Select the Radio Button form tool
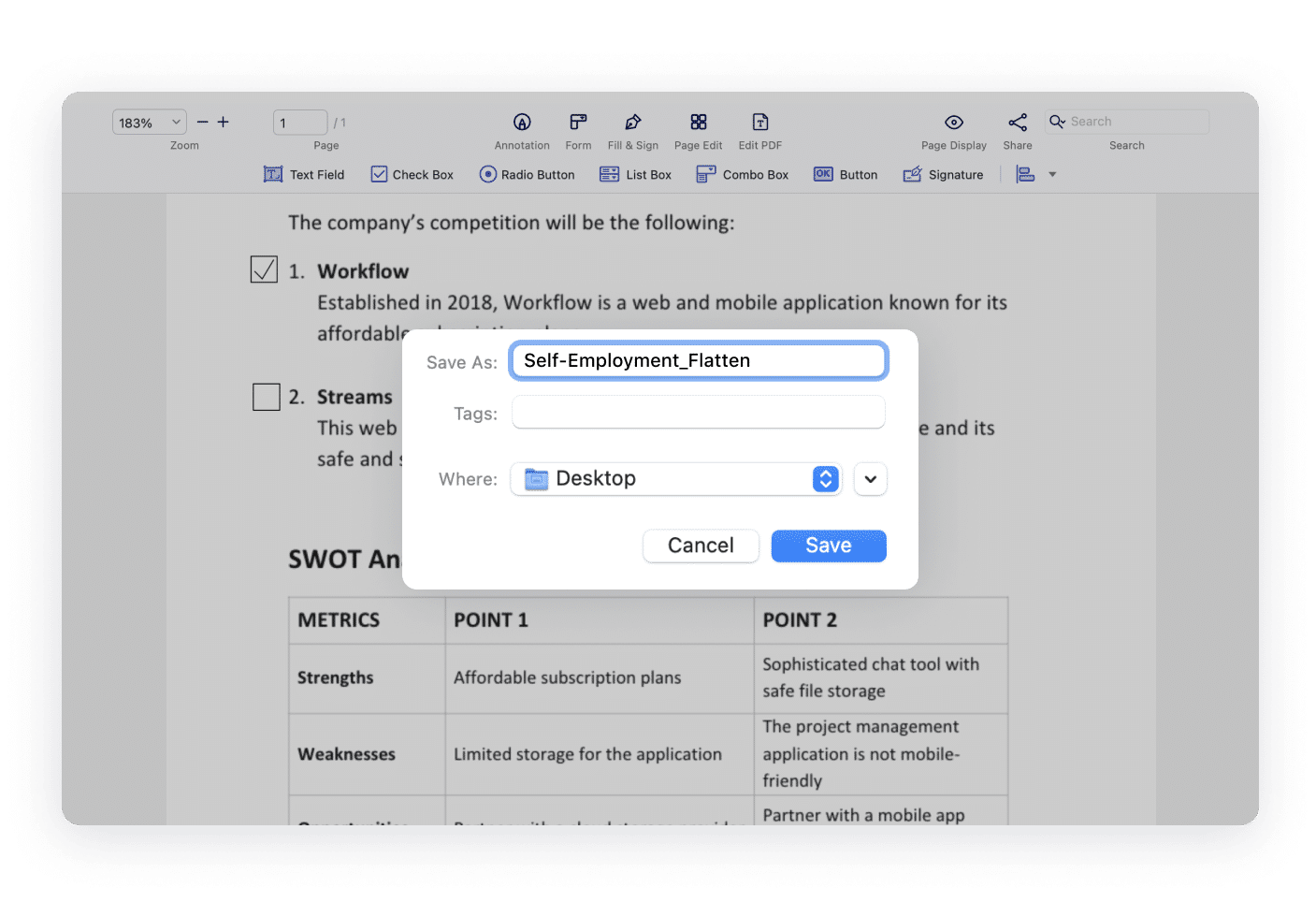Screen dimensions: 1316x917 (x=527, y=174)
